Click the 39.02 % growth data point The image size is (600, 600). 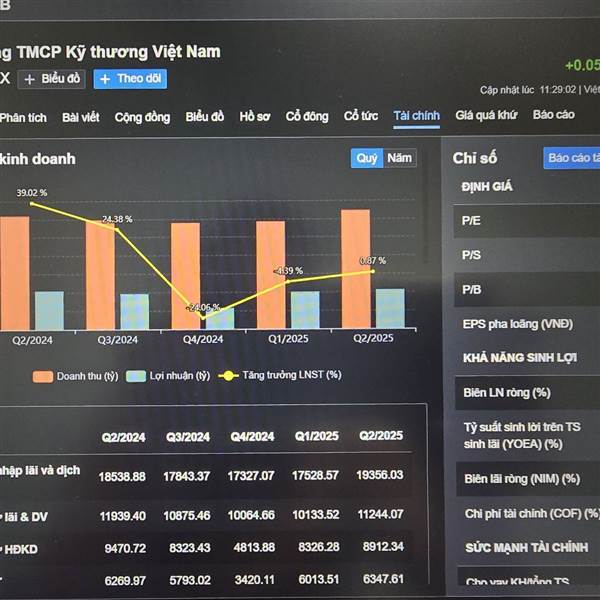(32, 204)
